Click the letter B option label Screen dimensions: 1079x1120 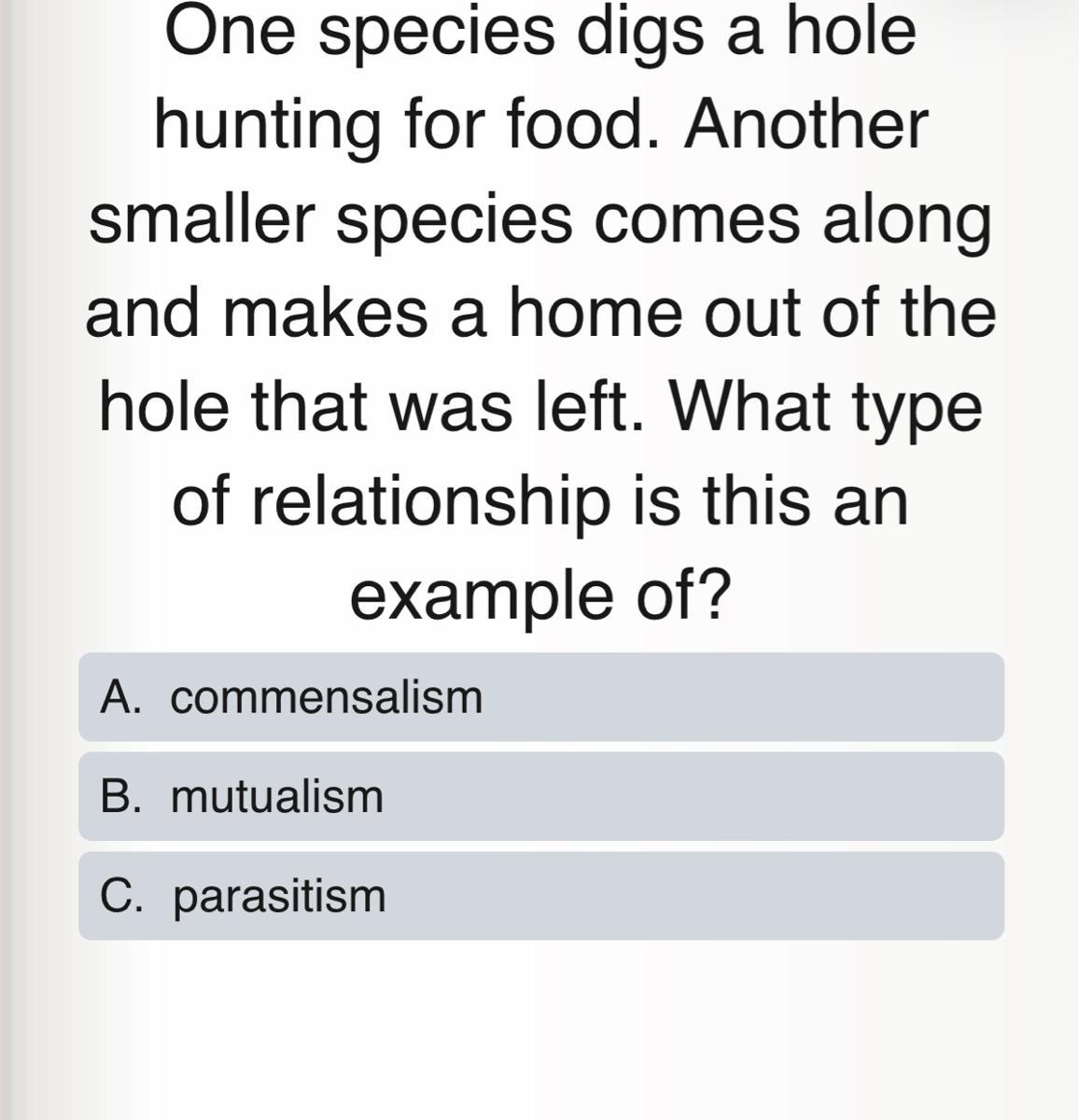click(x=118, y=797)
